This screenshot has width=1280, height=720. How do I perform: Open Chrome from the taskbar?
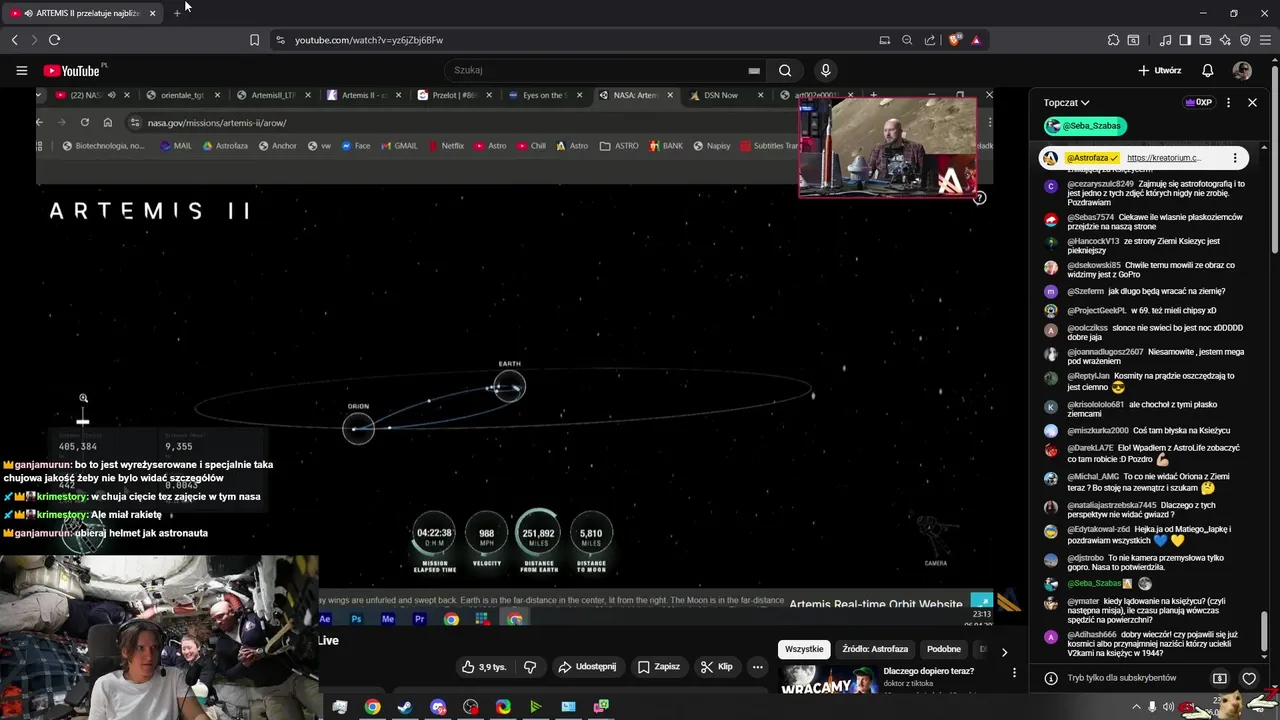click(372, 707)
